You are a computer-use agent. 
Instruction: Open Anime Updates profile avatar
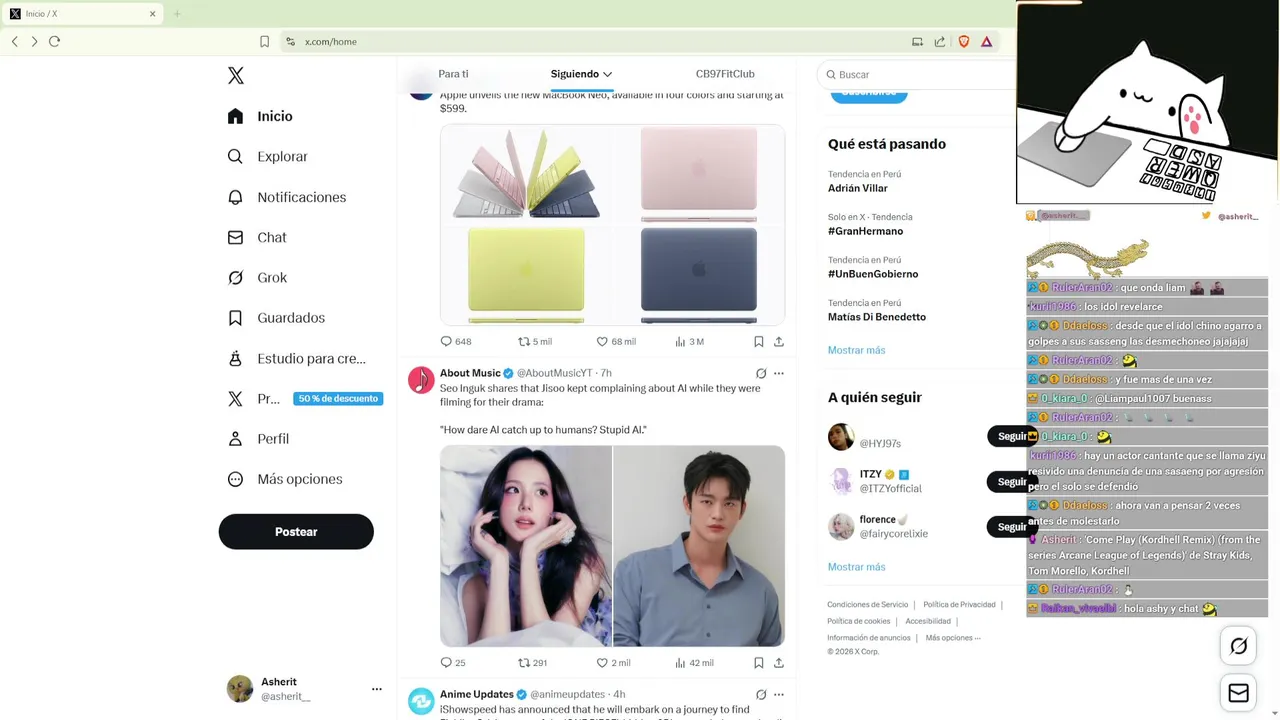[x=421, y=701]
